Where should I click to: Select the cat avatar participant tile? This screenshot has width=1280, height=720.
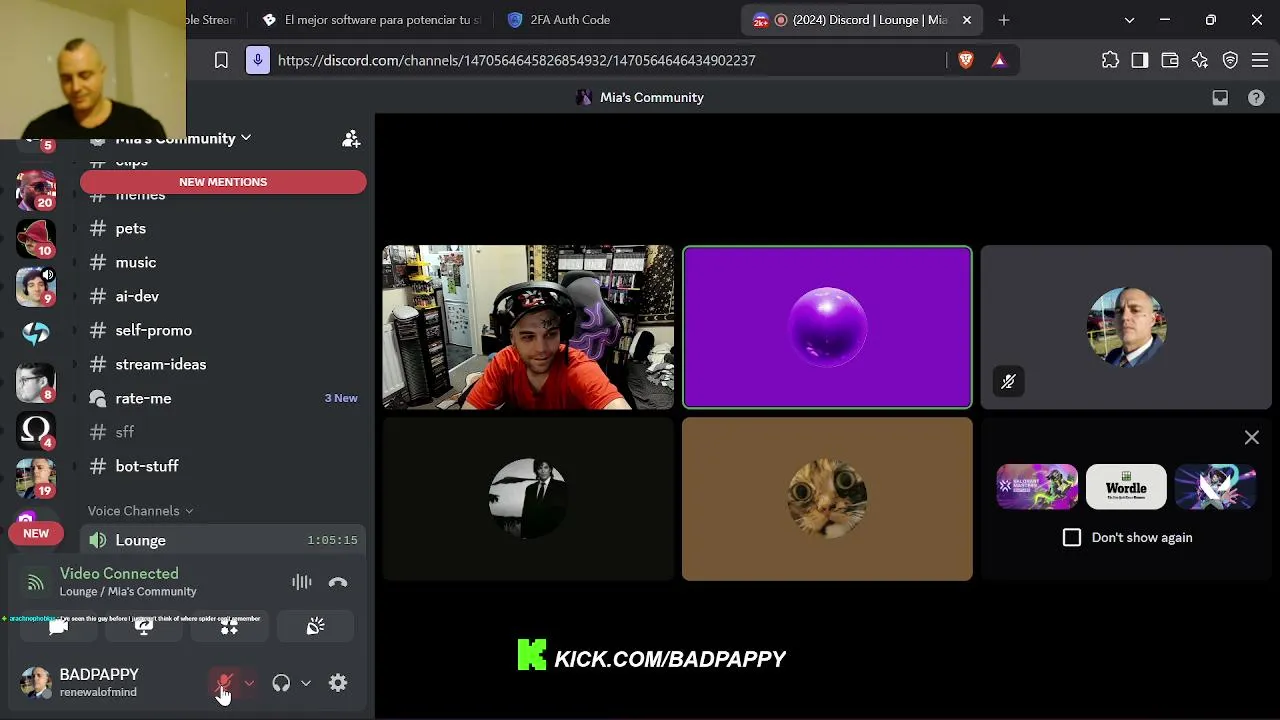tap(827, 499)
